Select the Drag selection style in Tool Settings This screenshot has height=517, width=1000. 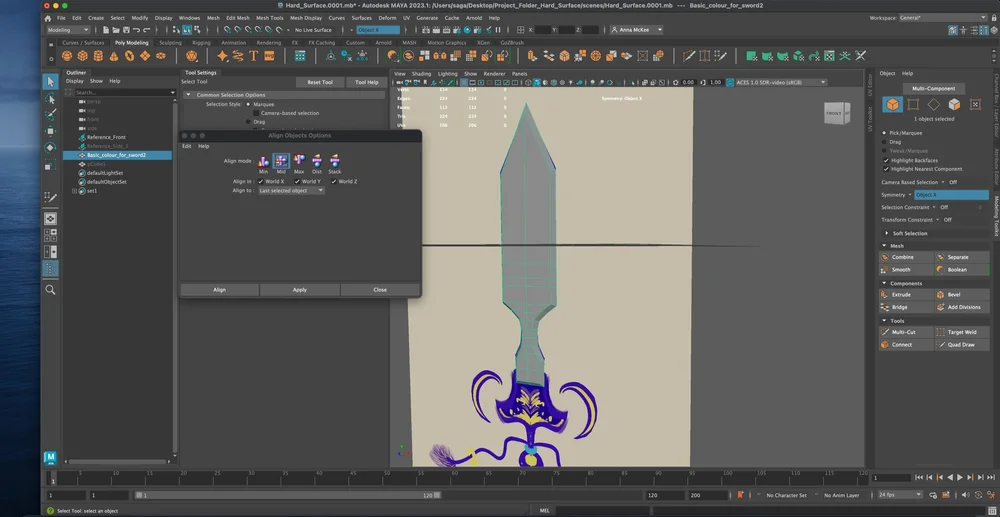click(x=249, y=121)
